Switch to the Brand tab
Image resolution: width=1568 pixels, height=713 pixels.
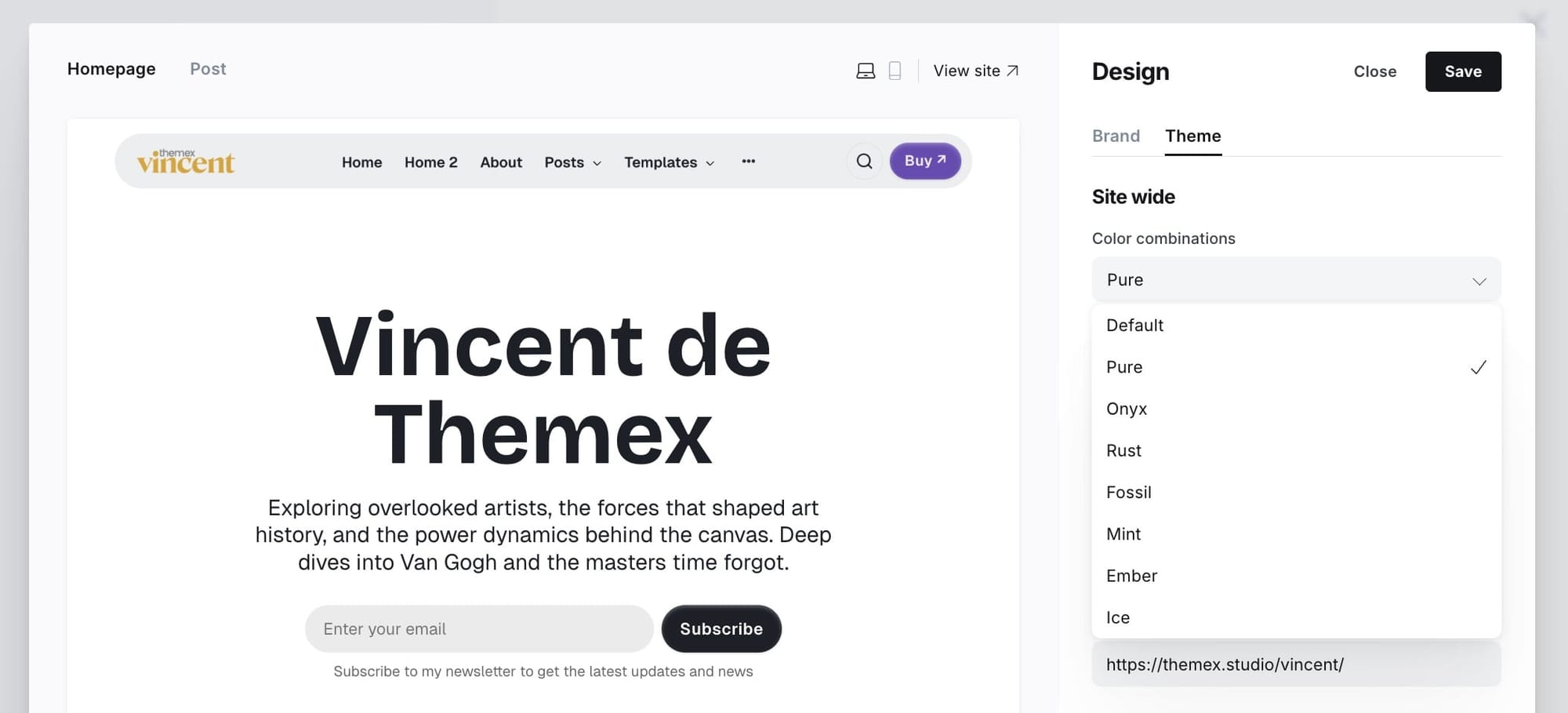1116,136
